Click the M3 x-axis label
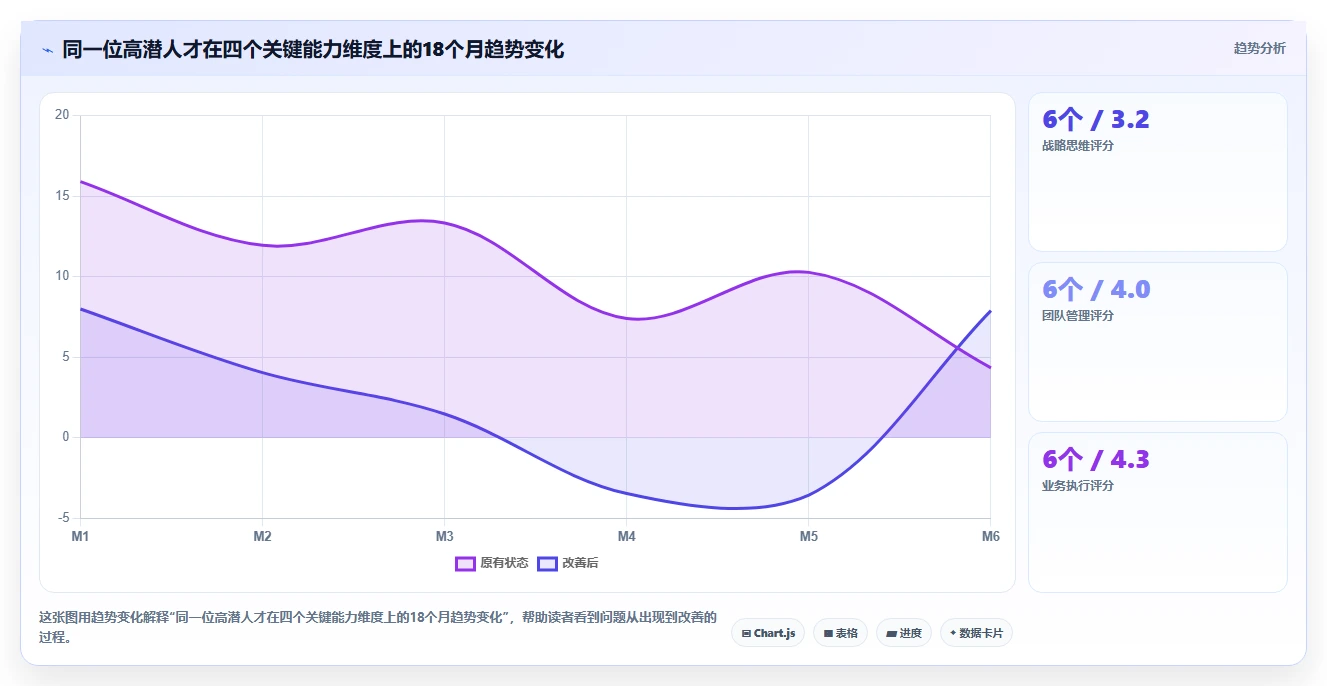Image resolution: width=1327 pixels, height=686 pixels. [444, 537]
